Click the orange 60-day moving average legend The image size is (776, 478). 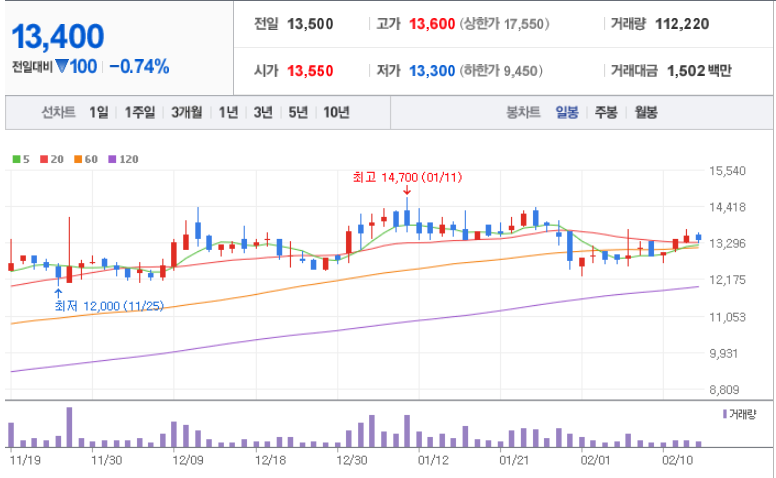coord(86,159)
